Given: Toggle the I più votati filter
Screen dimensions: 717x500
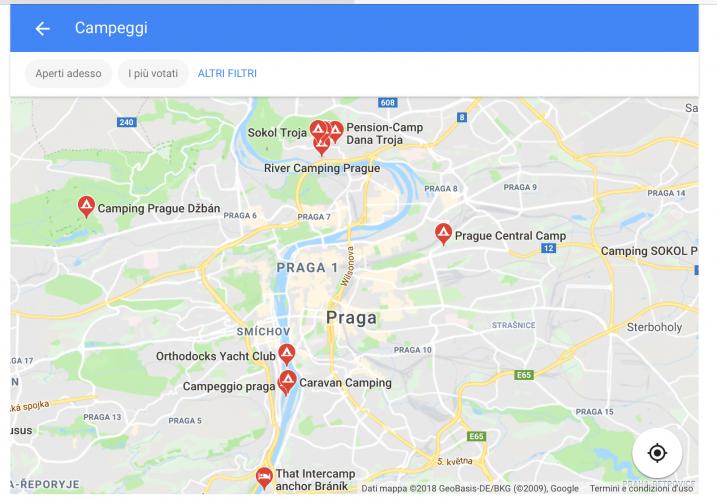Looking at the screenshot, I should [153, 73].
